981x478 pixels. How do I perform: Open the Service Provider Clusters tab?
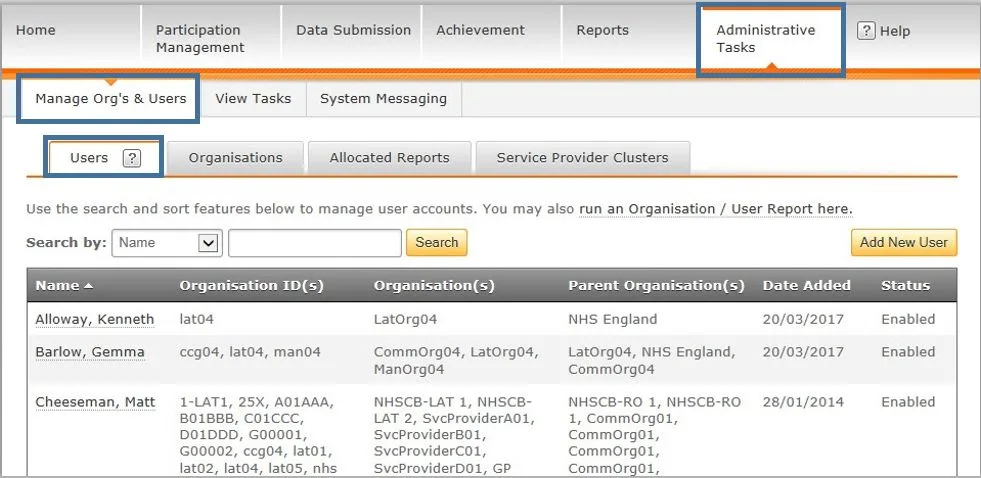click(582, 158)
